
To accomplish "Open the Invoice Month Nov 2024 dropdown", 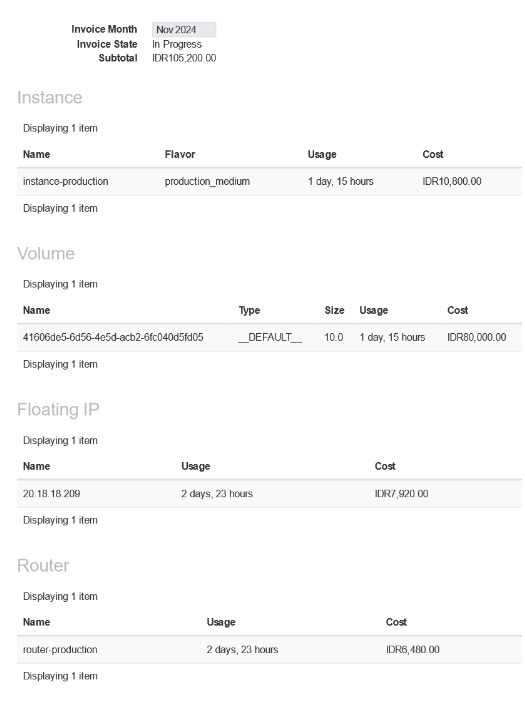I will pyautogui.click(x=184, y=30).
